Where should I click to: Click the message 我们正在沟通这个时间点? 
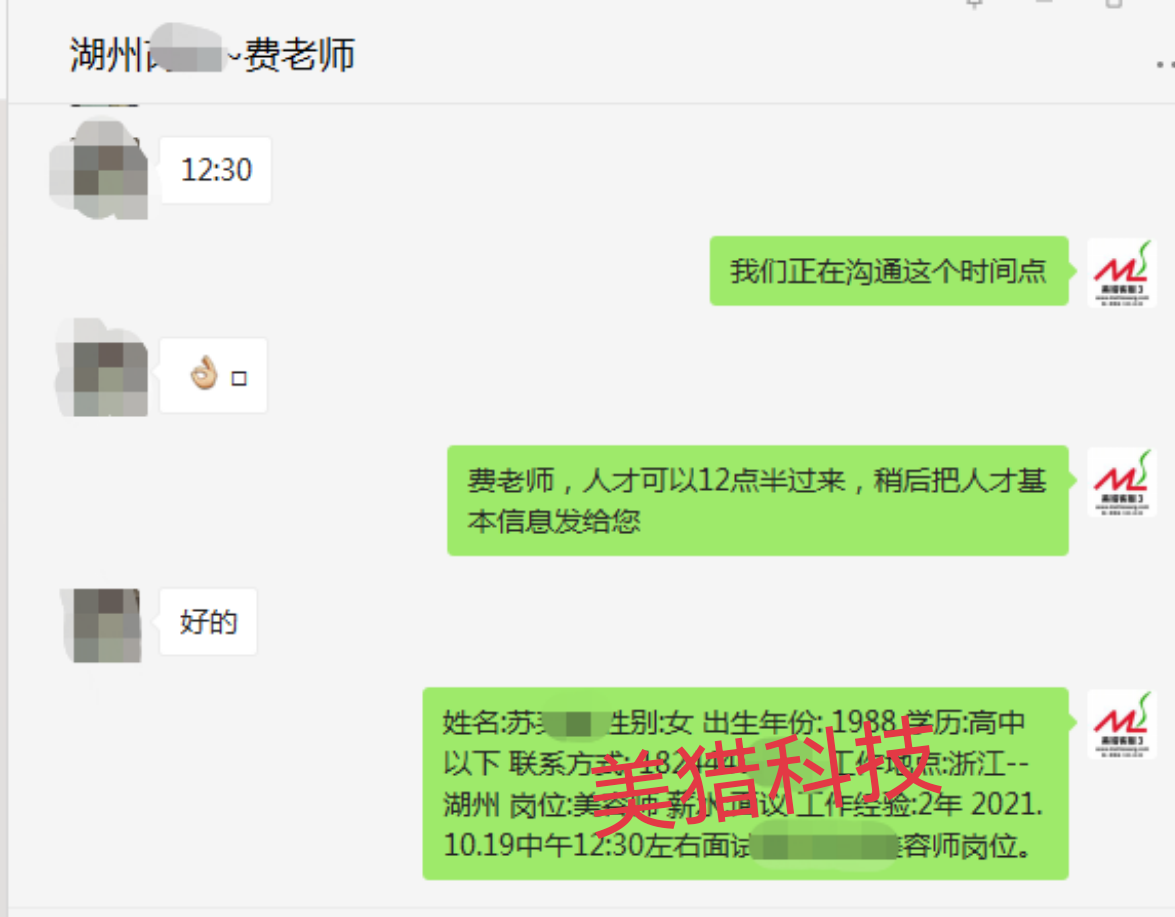(x=889, y=271)
